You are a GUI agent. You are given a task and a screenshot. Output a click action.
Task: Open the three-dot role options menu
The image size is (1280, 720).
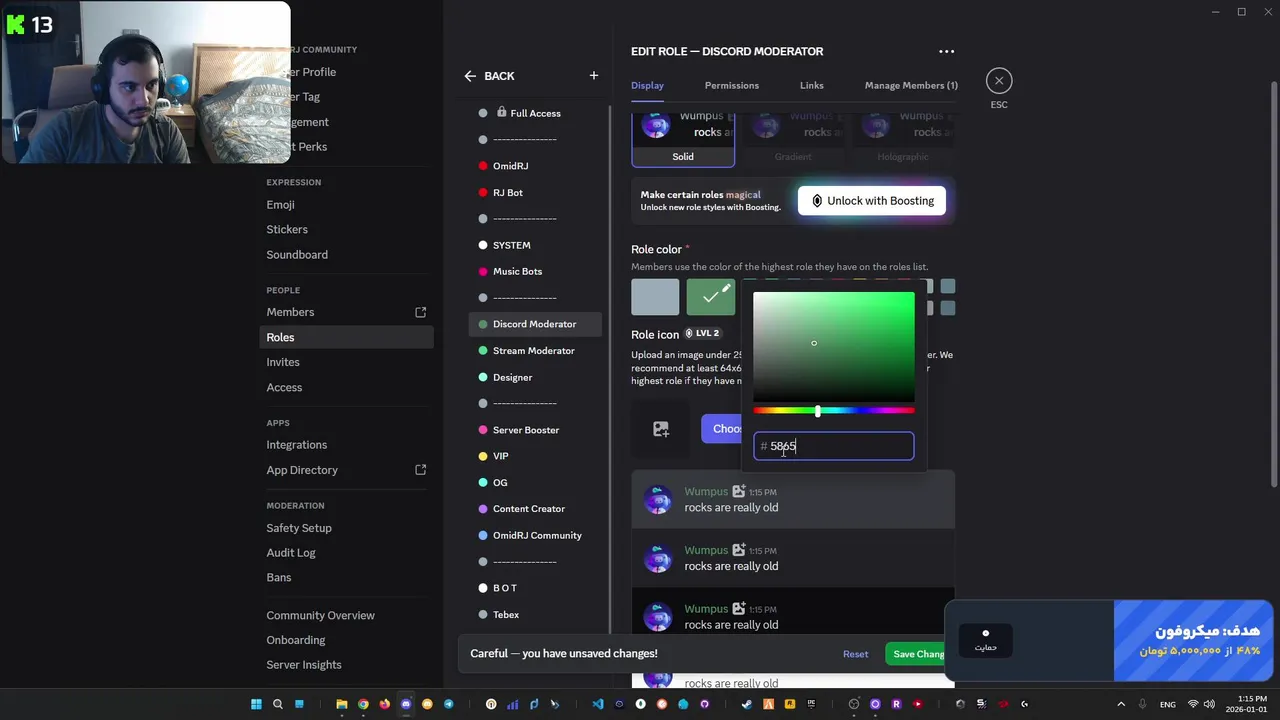pos(946,51)
